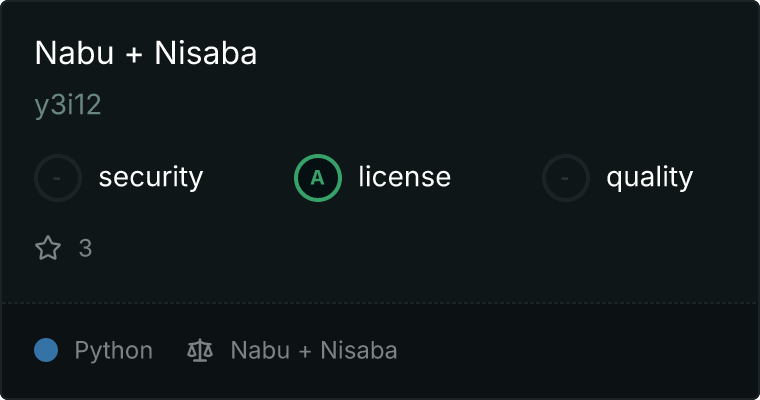Open the y3i12 author link
The image size is (760, 400).
point(68,106)
